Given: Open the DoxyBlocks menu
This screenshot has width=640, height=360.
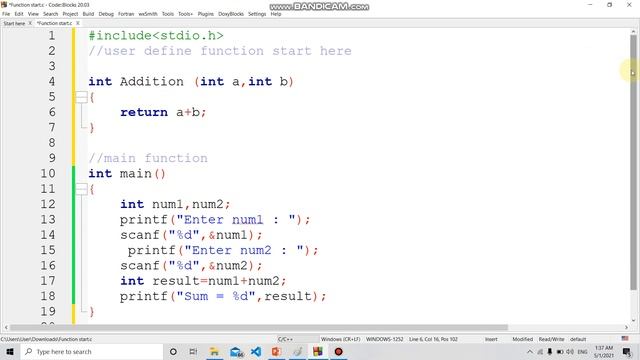Looking at the screenshot, I should click(x=231, y=14).
